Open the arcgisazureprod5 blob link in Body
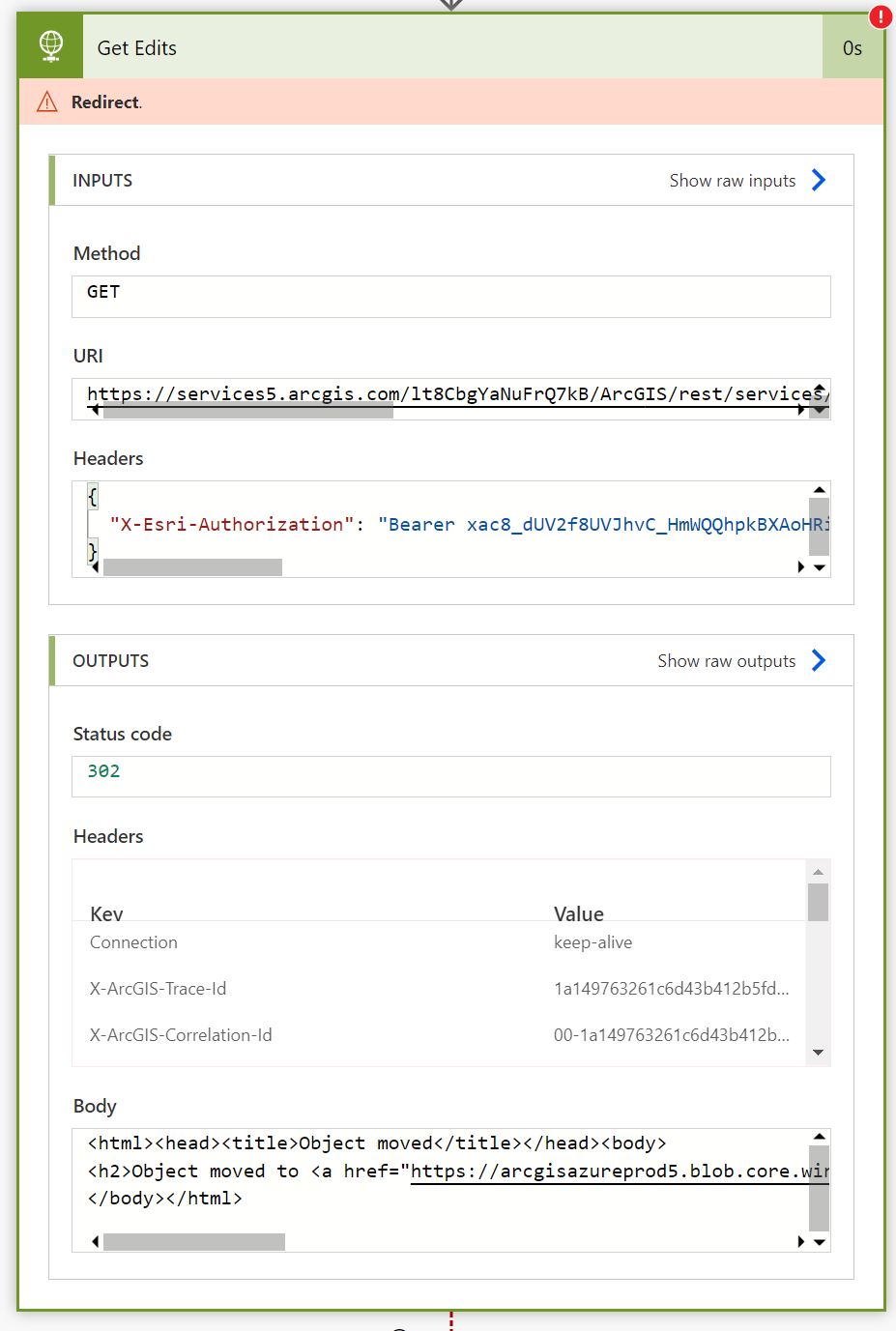 pyautogui.click(x=619, y=1172)
